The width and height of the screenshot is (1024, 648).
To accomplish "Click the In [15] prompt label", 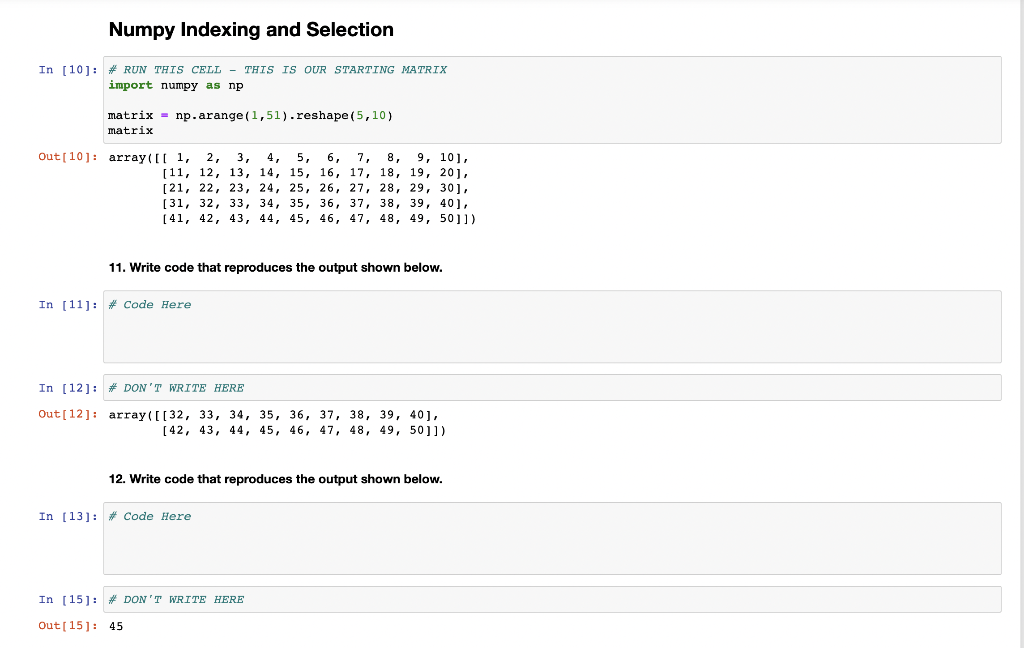I will click(x=68, y=600).
